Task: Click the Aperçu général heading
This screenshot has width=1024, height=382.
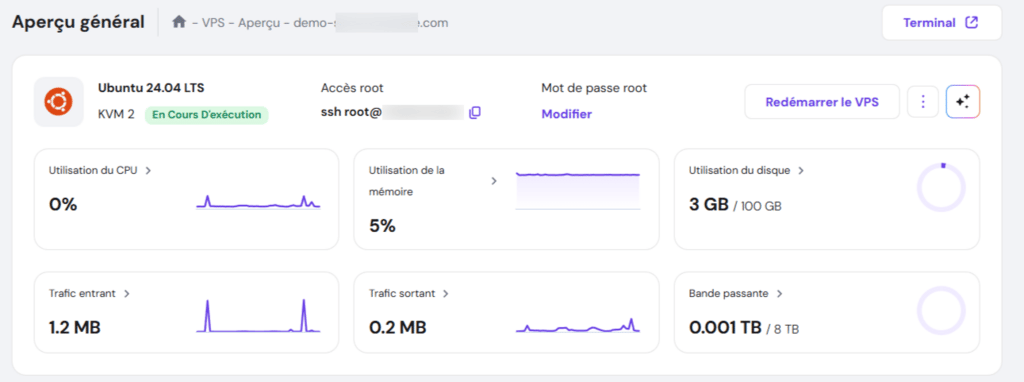Action: (78, 22)
